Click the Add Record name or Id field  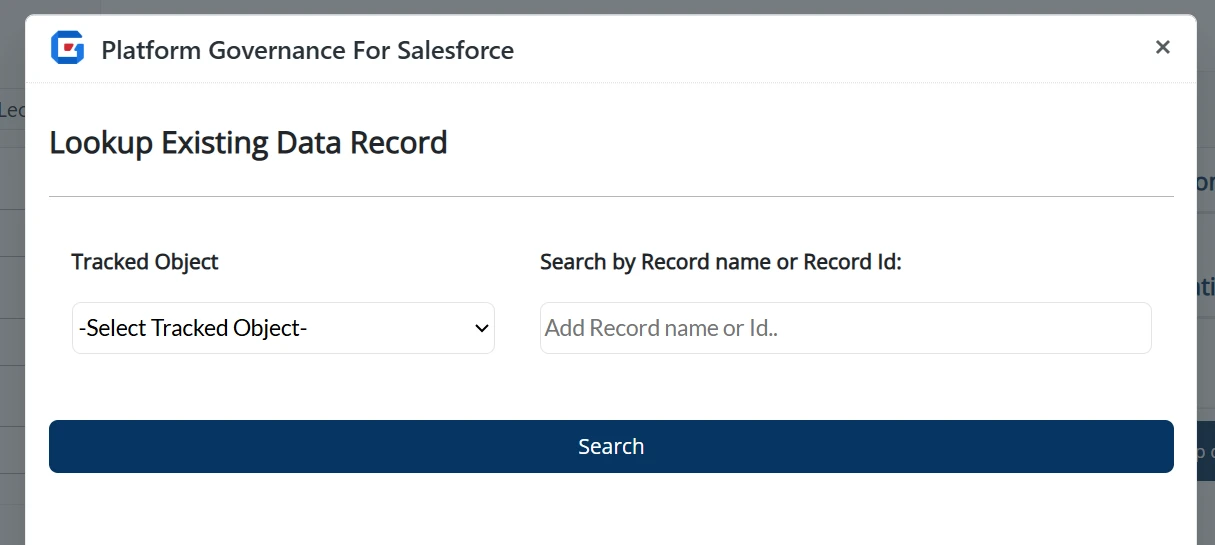tap(845, 328)
